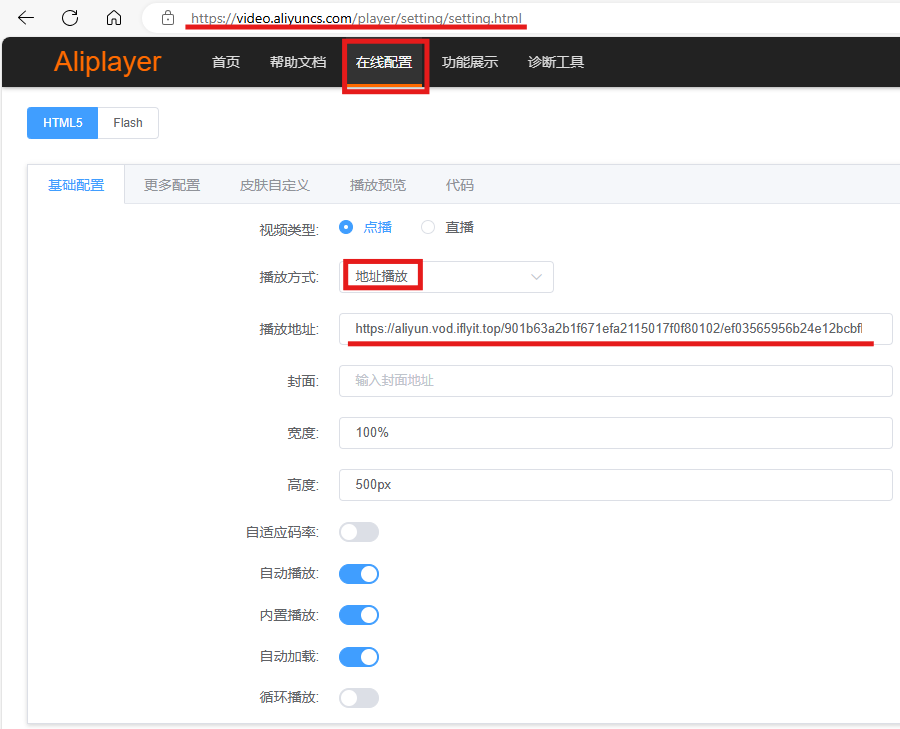Viewport: 900px width, 729px height.
Task: Open the 基础配置 tab
Action: 76,185
